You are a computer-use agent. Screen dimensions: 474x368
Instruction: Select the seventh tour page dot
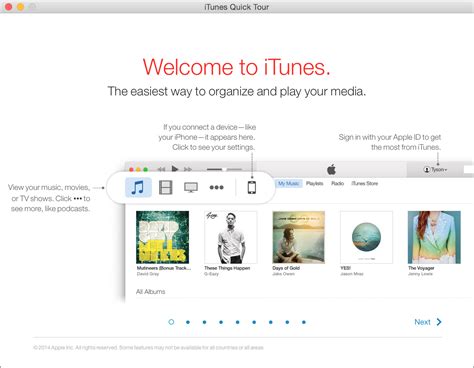pos(271,322)
